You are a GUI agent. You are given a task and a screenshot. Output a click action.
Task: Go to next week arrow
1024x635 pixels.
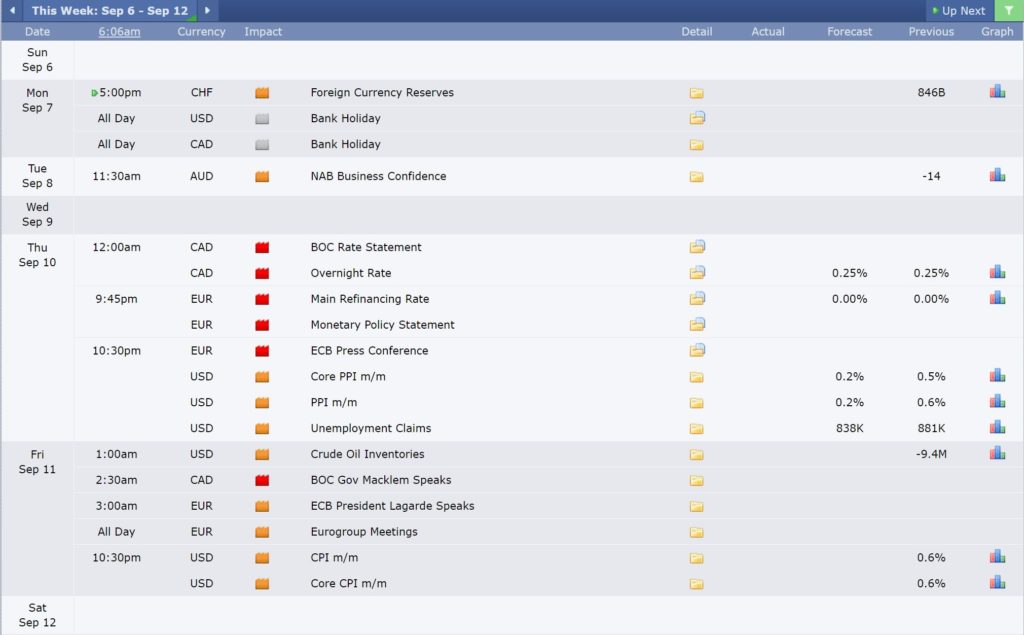pos(208,10)
